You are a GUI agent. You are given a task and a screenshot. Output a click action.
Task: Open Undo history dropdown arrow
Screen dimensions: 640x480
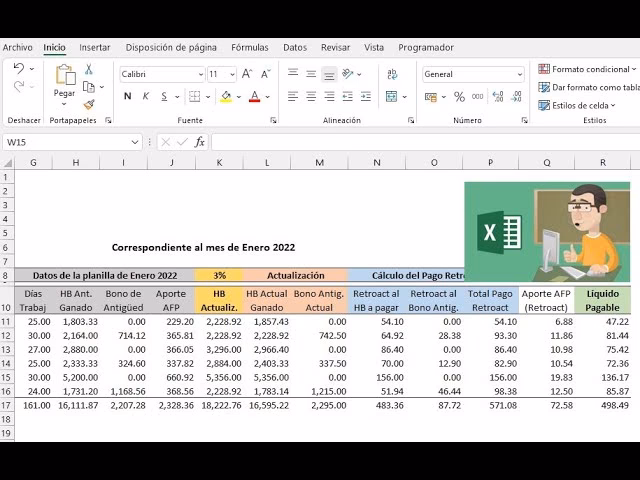coord(32,69)
